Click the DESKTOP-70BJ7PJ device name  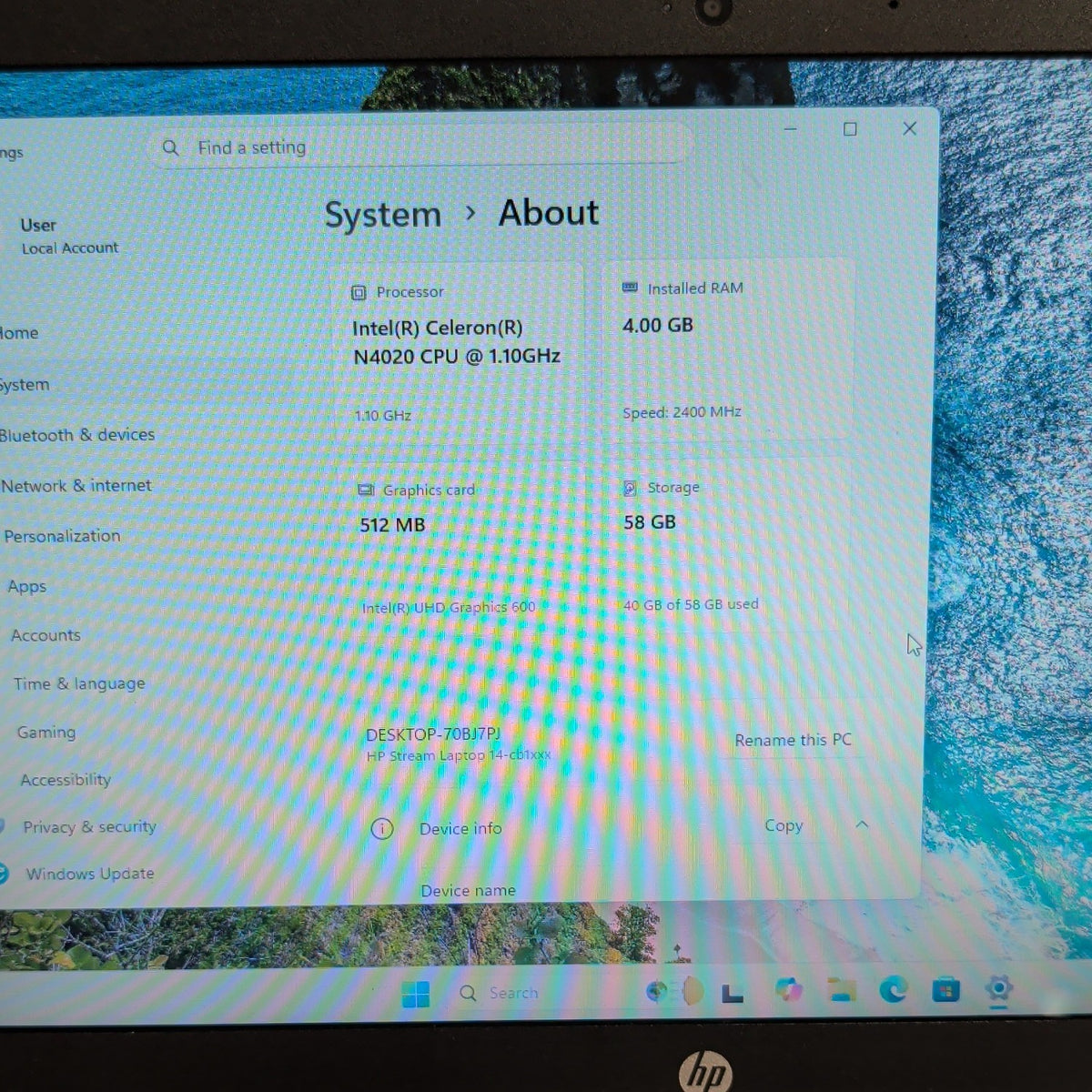(x=433, y=734)
